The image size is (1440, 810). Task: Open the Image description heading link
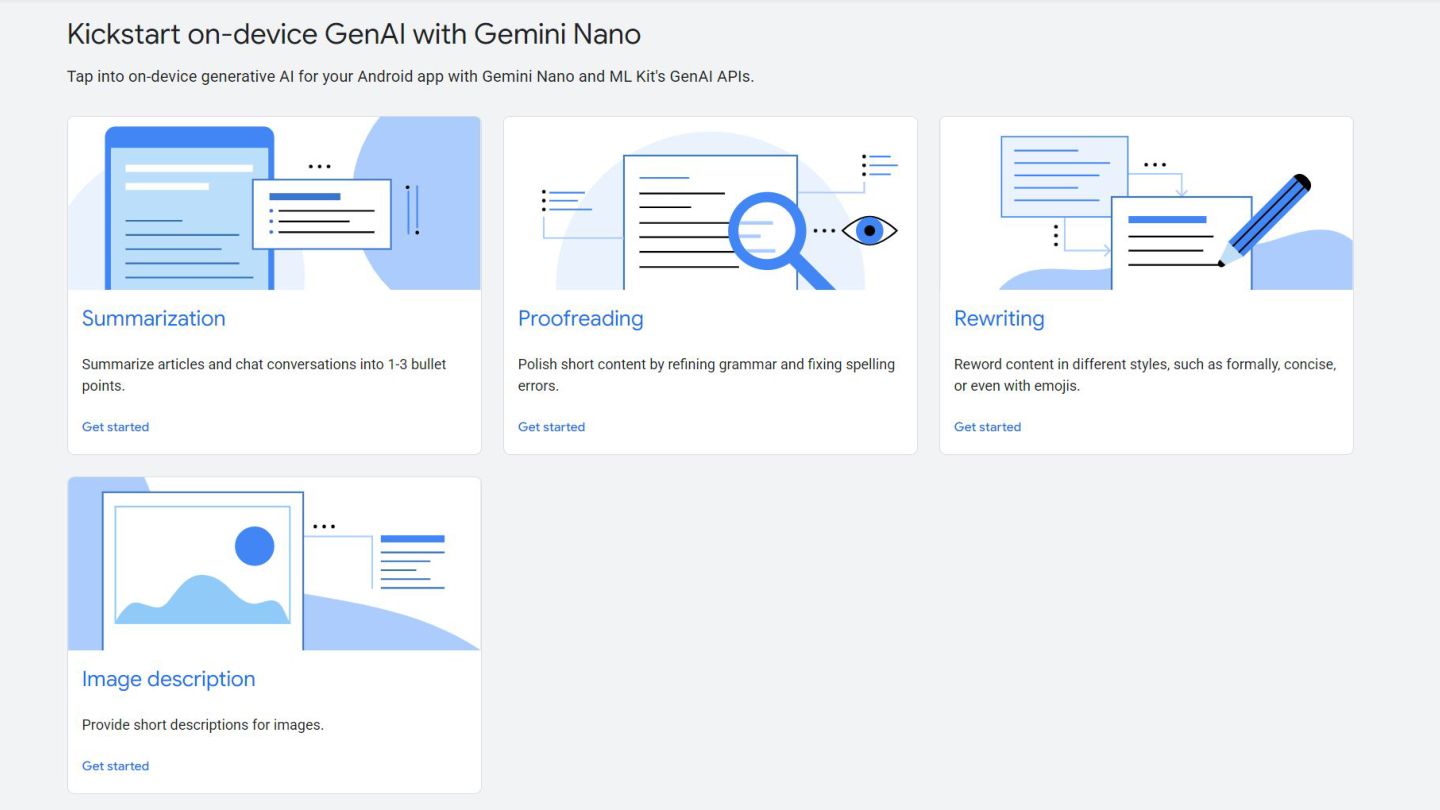coord(168,679)
